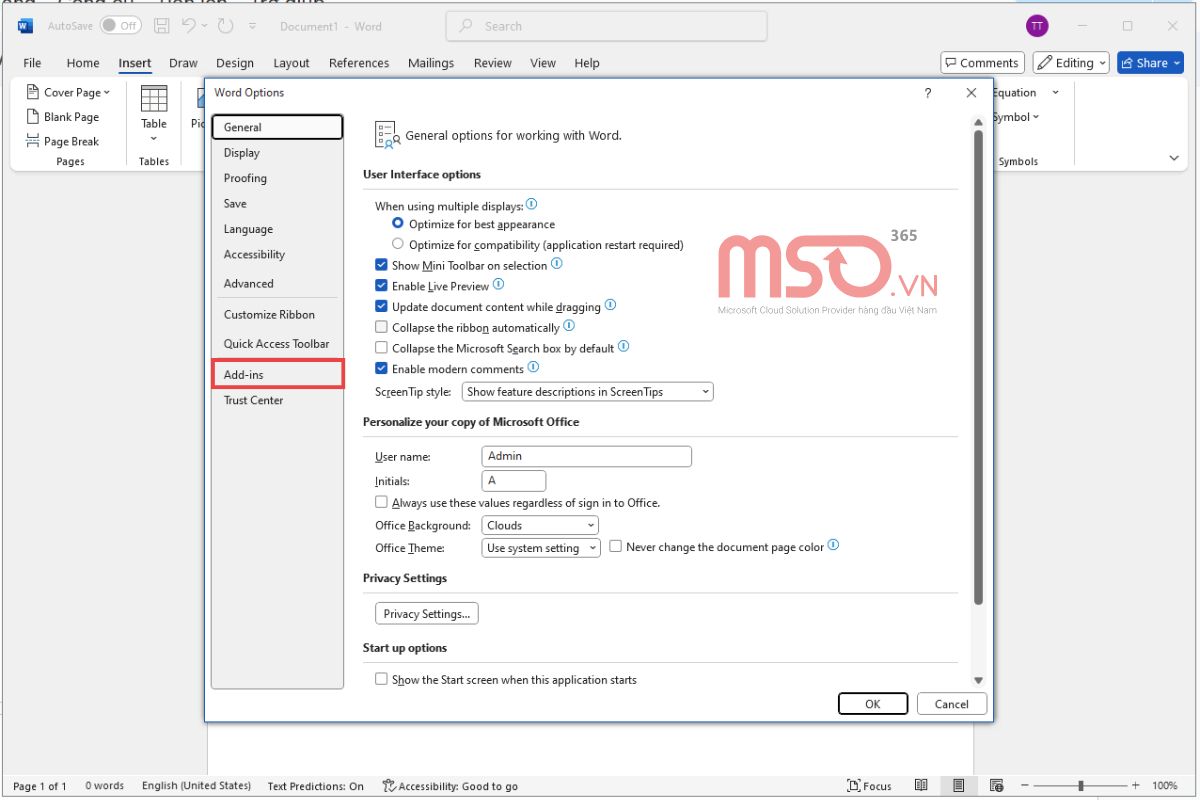Click the Cover Page icon
This screenshot has height=800, width=1200.
[33, 92]
